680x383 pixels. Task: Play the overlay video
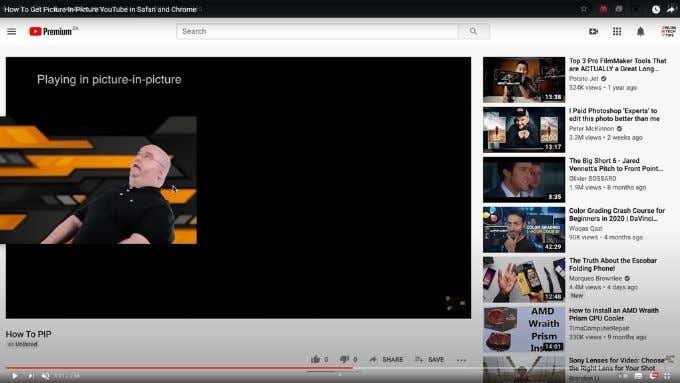15,376
